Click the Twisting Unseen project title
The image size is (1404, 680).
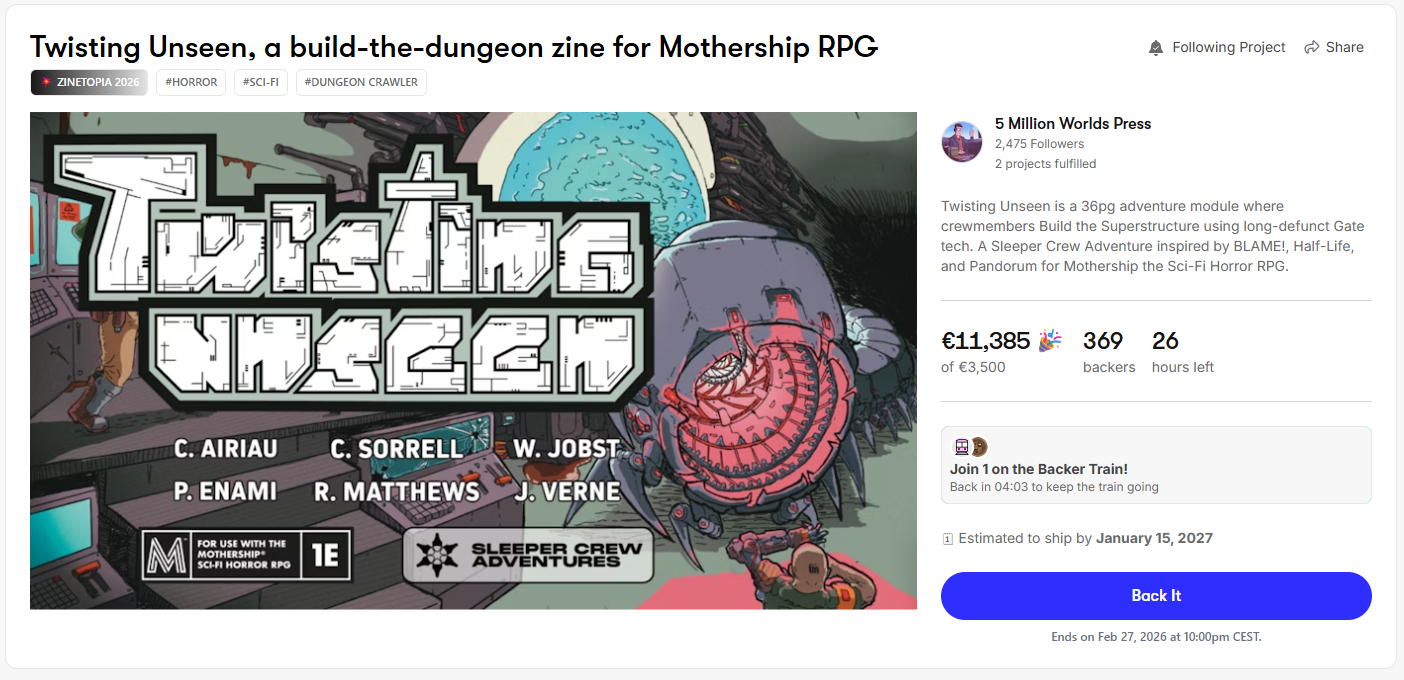454,46
